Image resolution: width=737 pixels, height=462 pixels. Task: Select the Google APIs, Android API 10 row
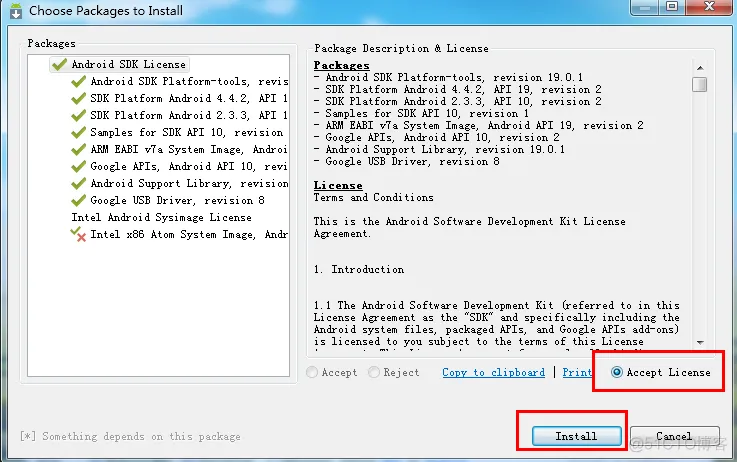[x=180, y=166]
